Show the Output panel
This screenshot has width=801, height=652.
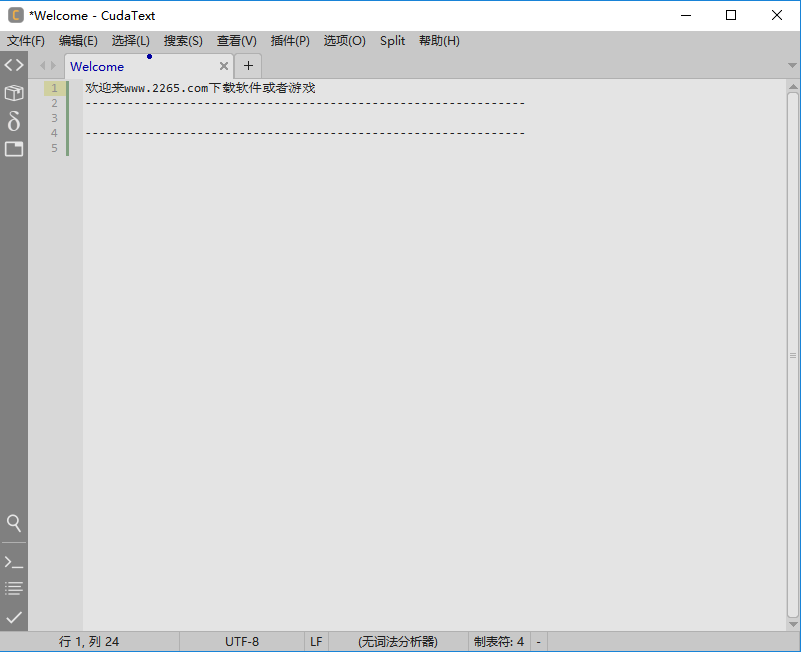13,588
